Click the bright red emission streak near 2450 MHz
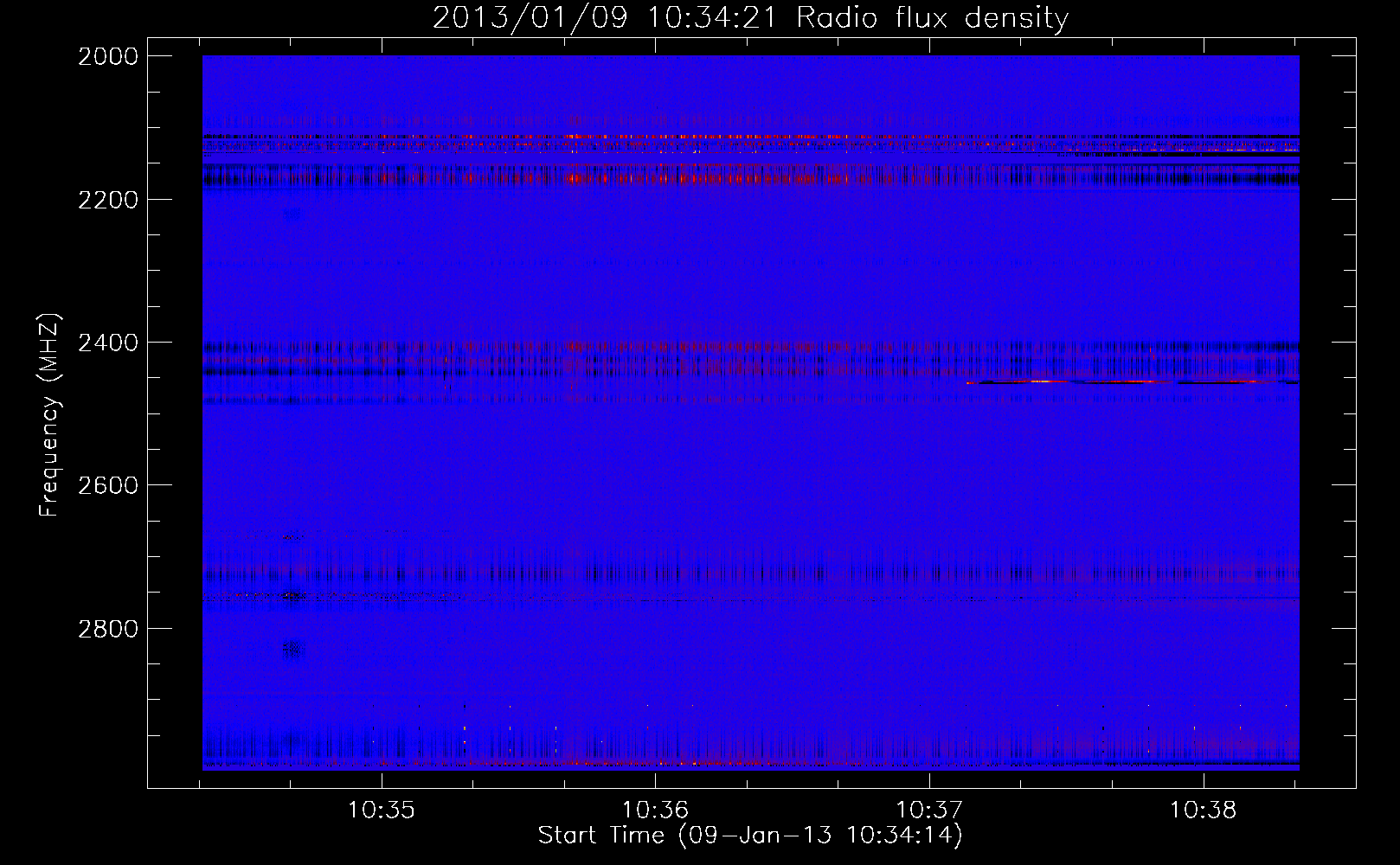The image size is (1400, 865). pyautogui.click(x=1132, y=381)
